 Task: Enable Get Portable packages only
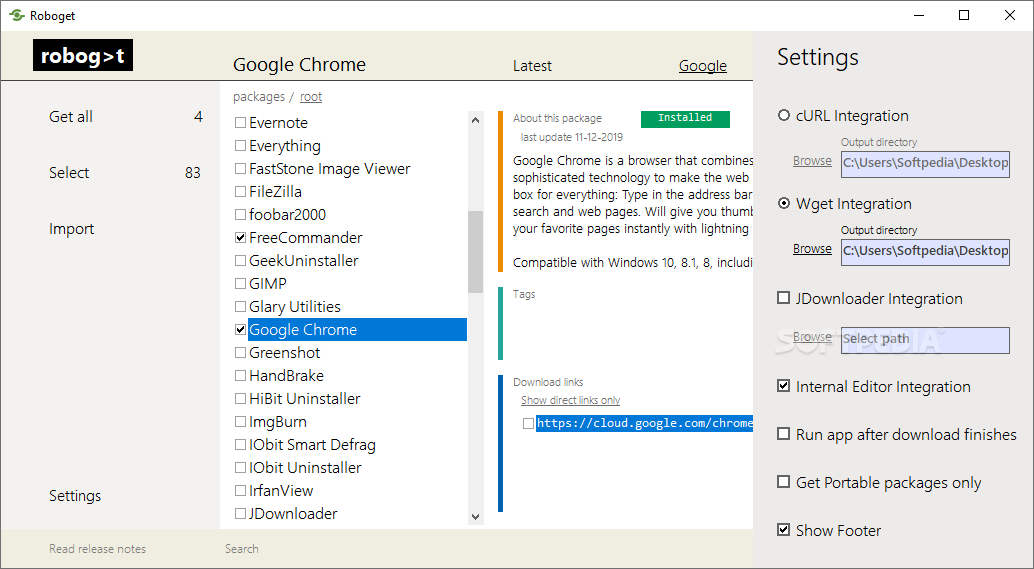[x=783, y=482]
